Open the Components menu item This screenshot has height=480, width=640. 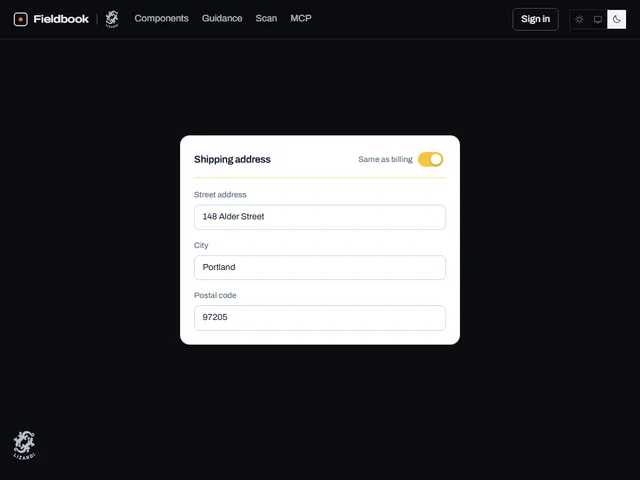[161, 18]
